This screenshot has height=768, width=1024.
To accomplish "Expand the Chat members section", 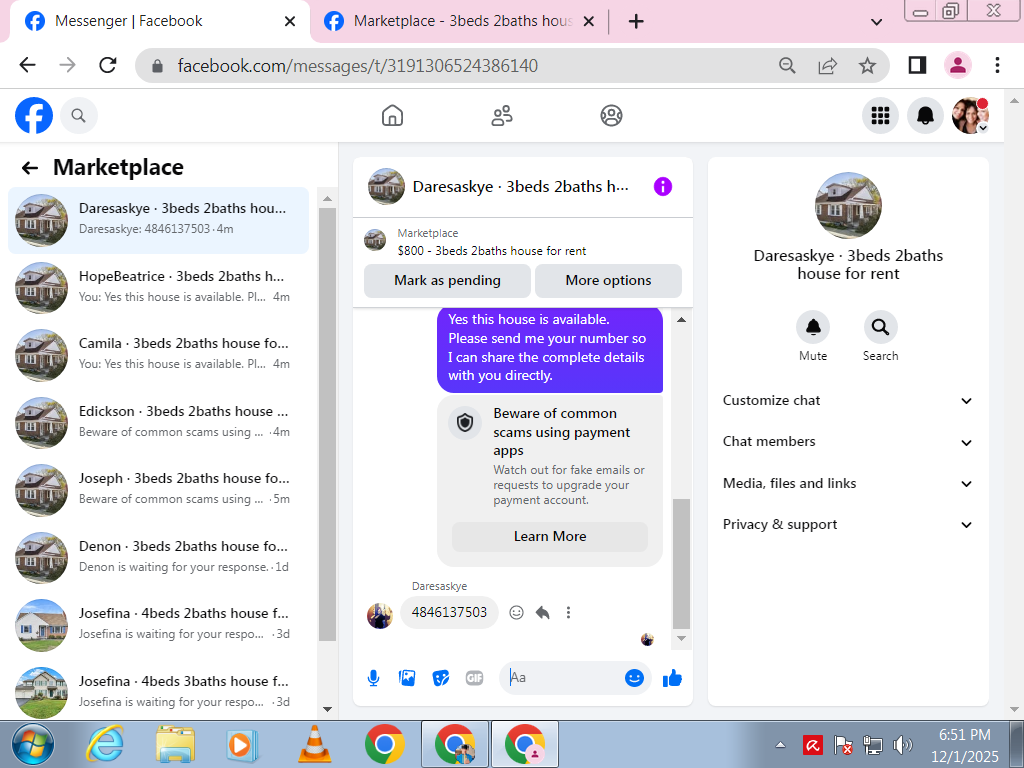I will coord(848,442).
